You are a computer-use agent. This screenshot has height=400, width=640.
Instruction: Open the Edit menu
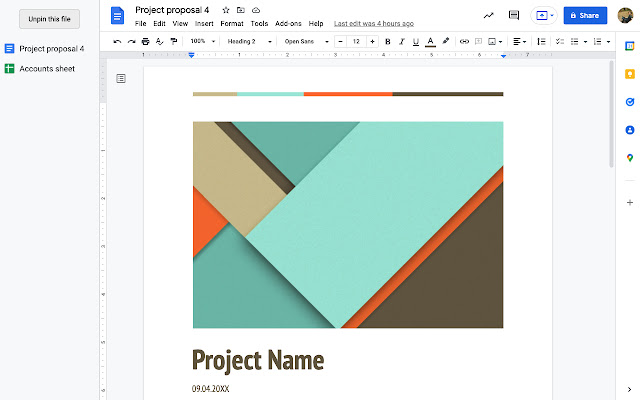pos(159,23)
